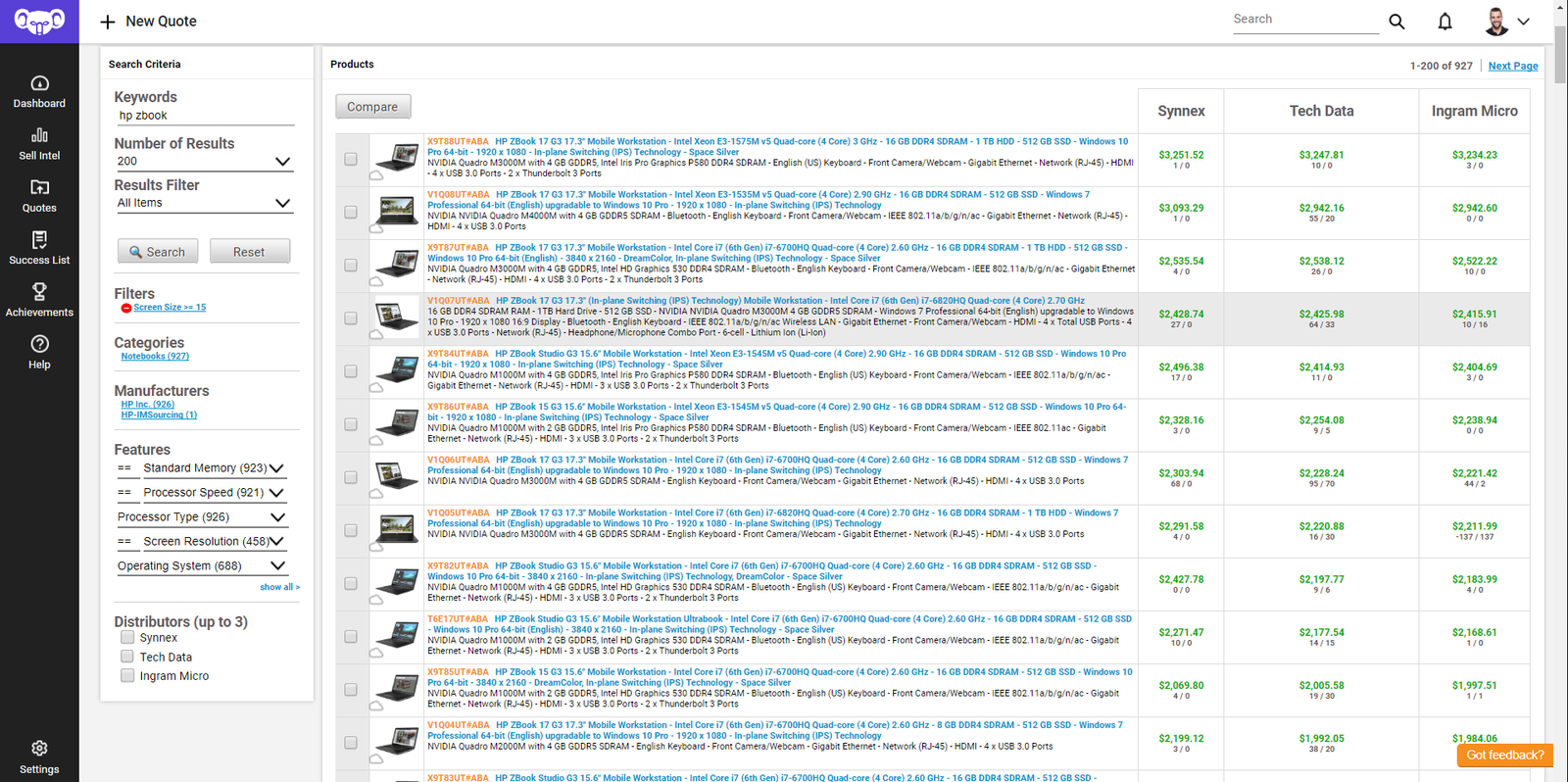Open thumbnail of V1Q07UT#ABA ZBook

(397, 317)
